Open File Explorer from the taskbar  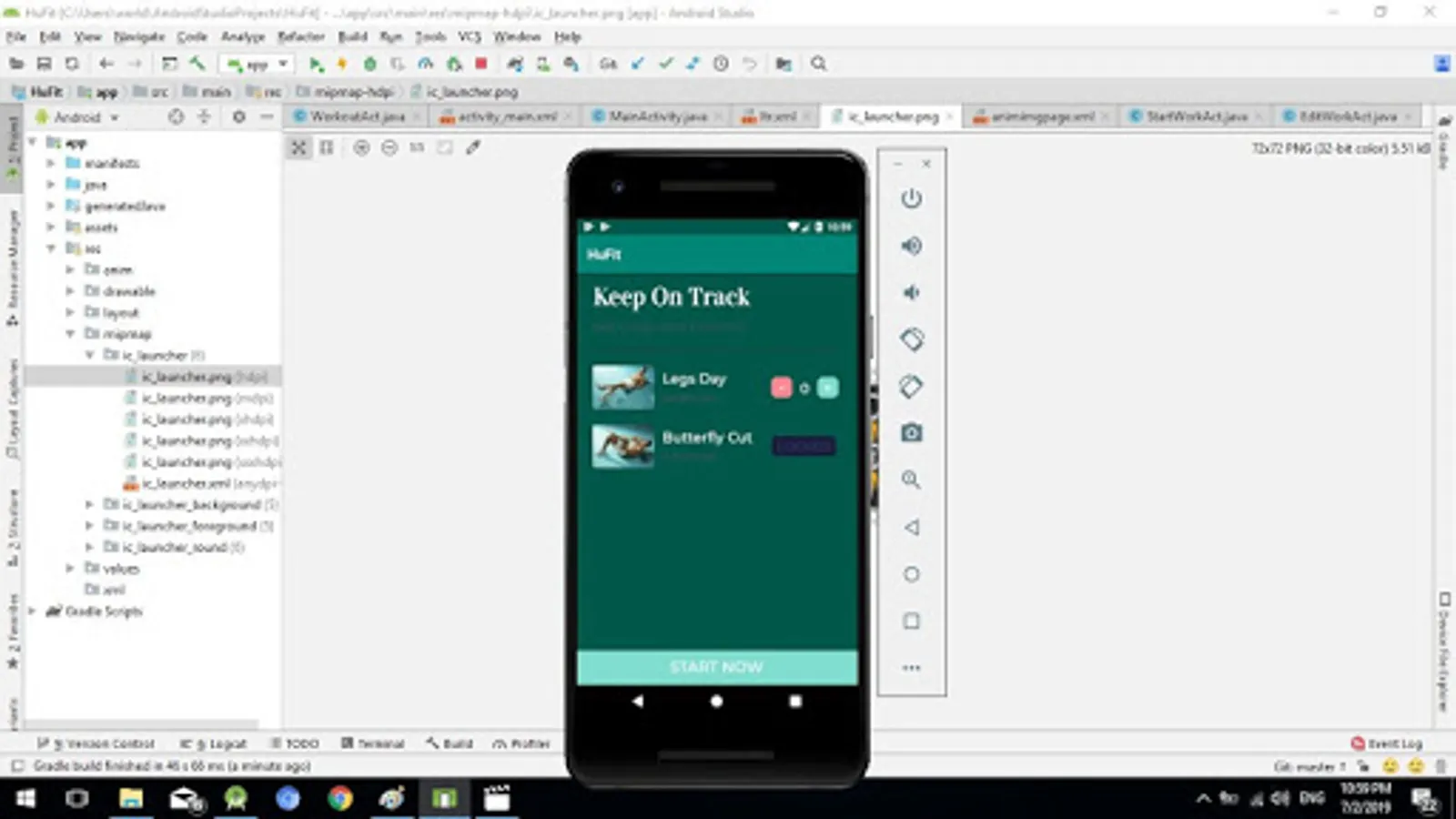coord(131,799)
